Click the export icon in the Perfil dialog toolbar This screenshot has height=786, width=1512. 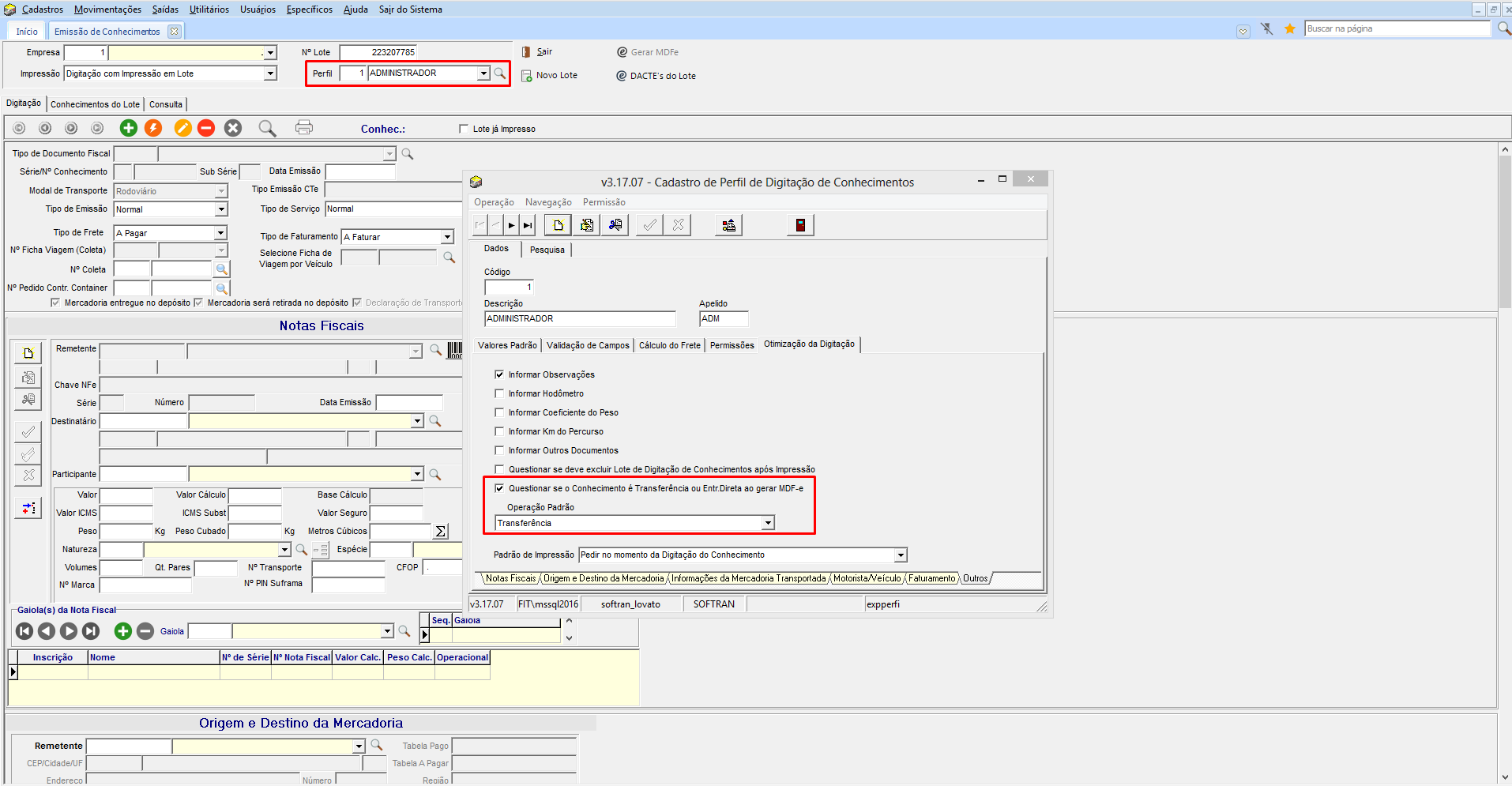[729, 225]
